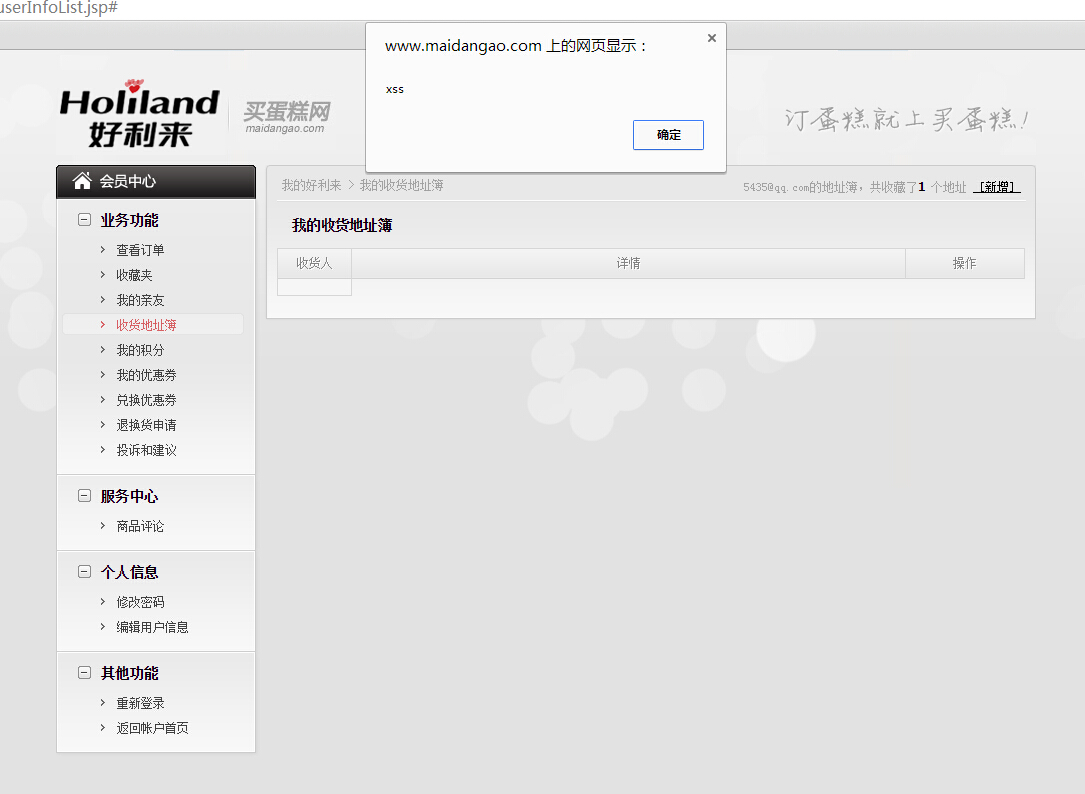Click the arrow icon beside 查看订单
Viewport: 1085px width, 794px height.
(102, 249)
